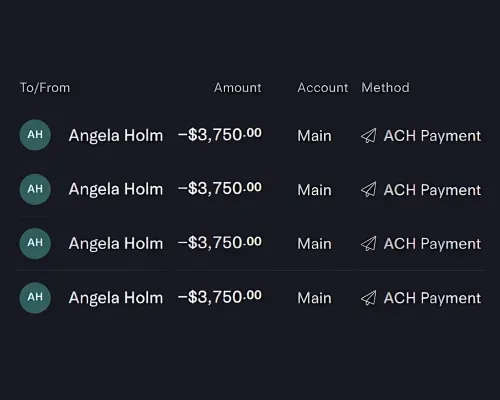Click paper plane icon in first row
Screen dimensions: 500x400
[x=369, y=136]
